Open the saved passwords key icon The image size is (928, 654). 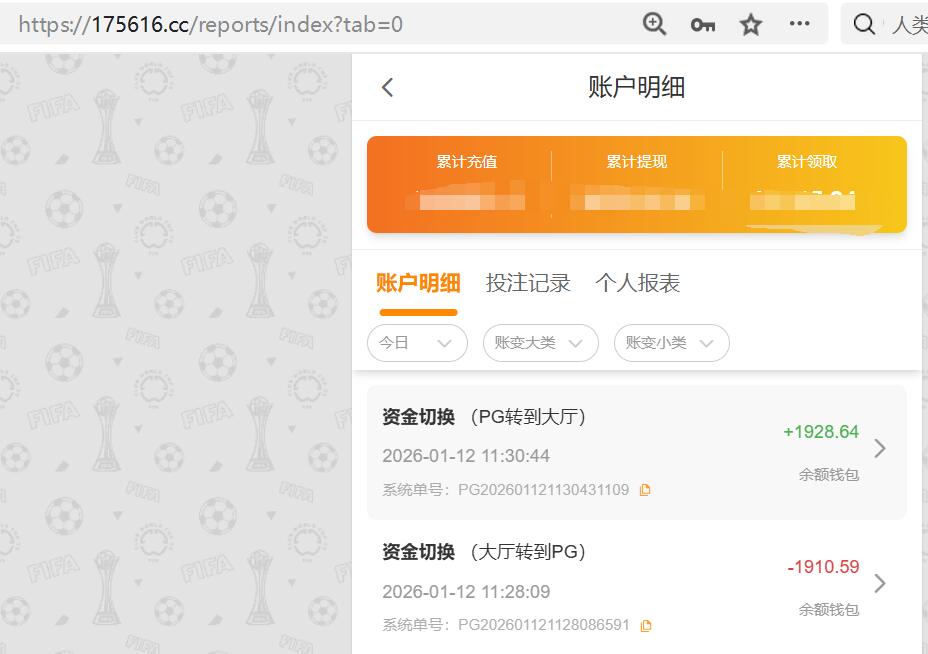click(702, 23)
